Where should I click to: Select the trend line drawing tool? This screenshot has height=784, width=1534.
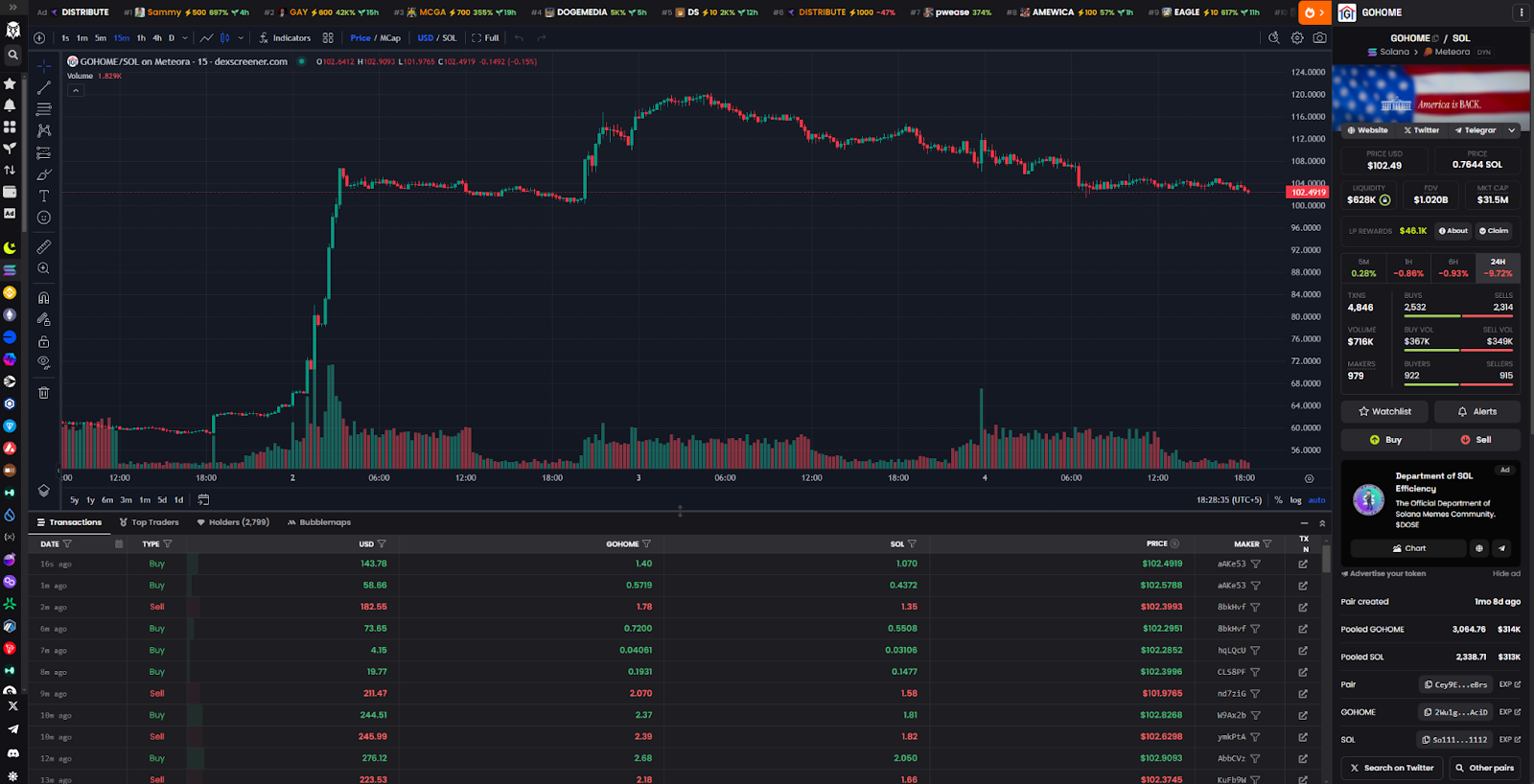coord(43,87)
